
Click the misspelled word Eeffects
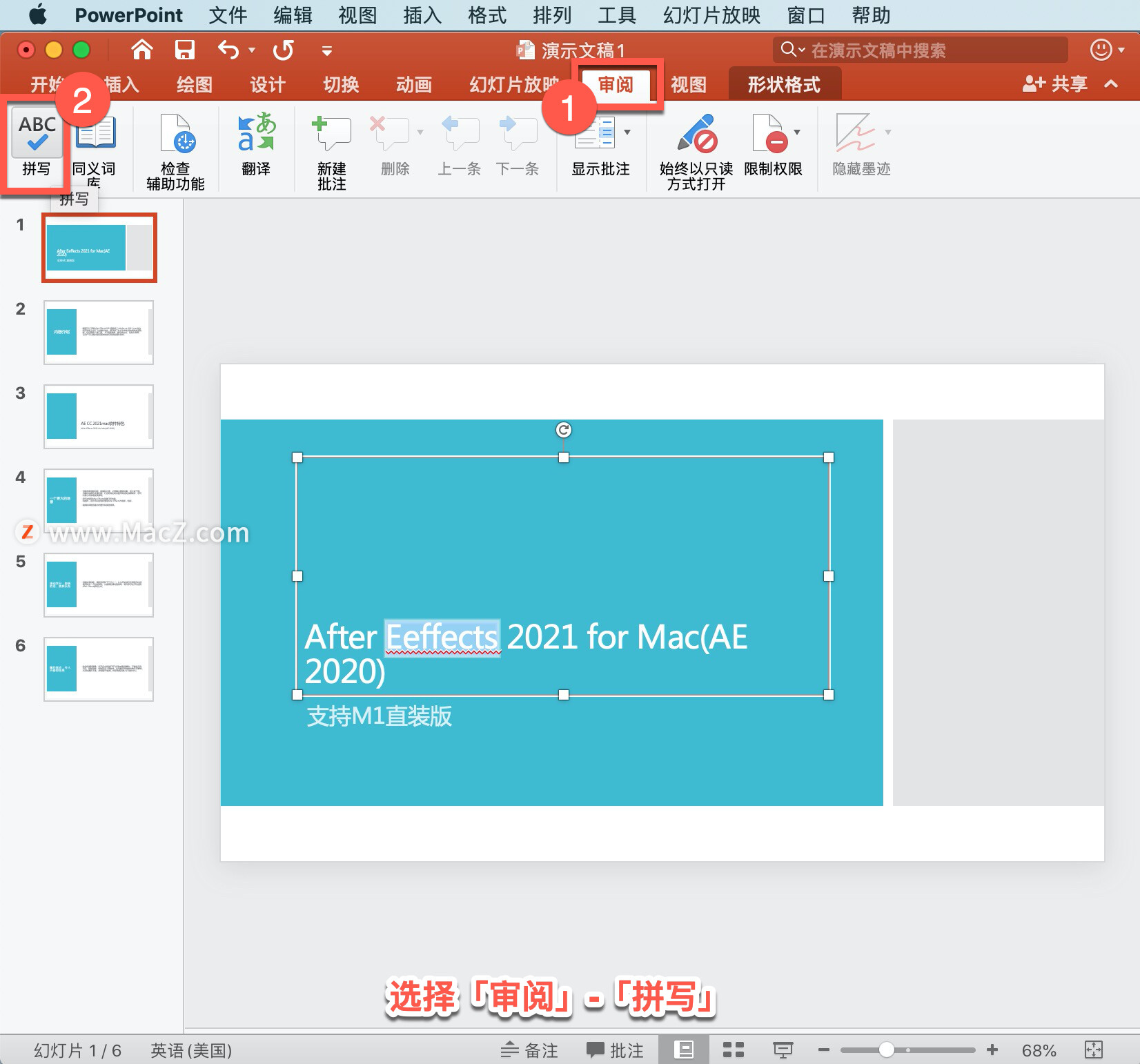click(442, 637)
